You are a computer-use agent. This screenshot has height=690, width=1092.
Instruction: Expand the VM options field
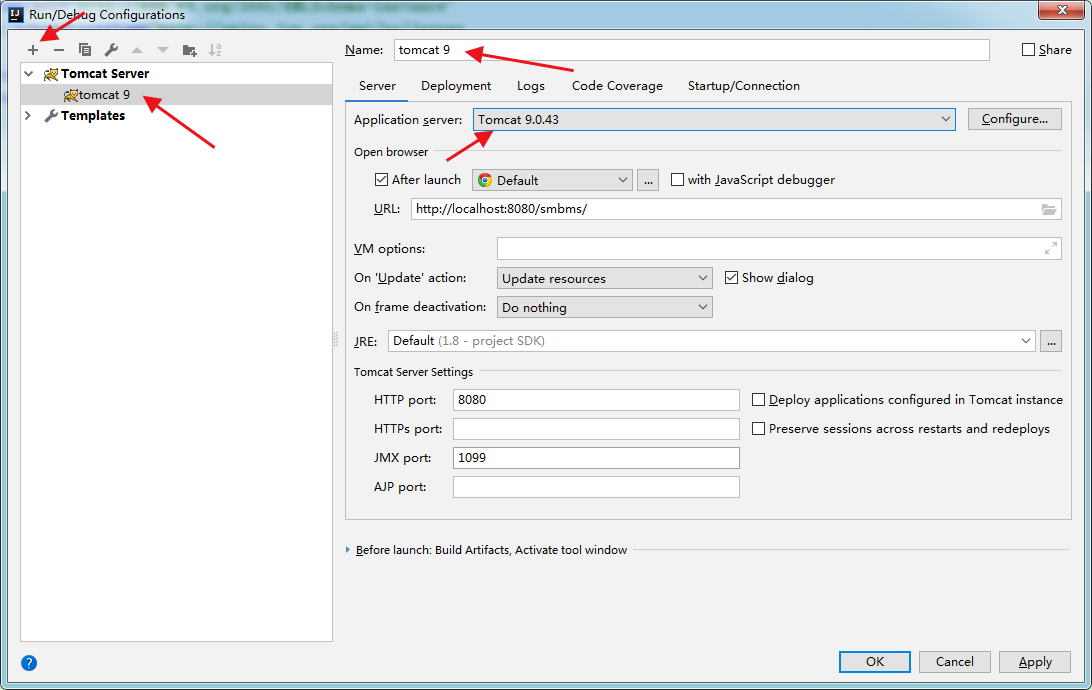(1050, 248)
